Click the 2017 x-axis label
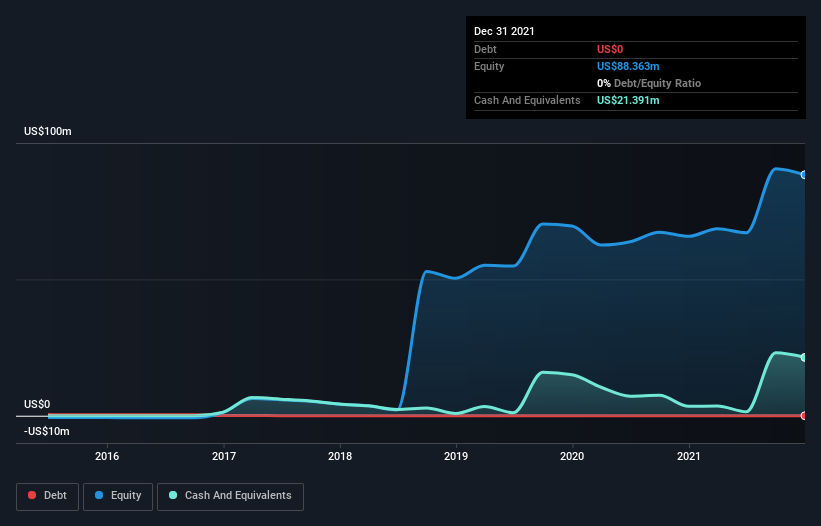The image size is (821, 526). 224,456
